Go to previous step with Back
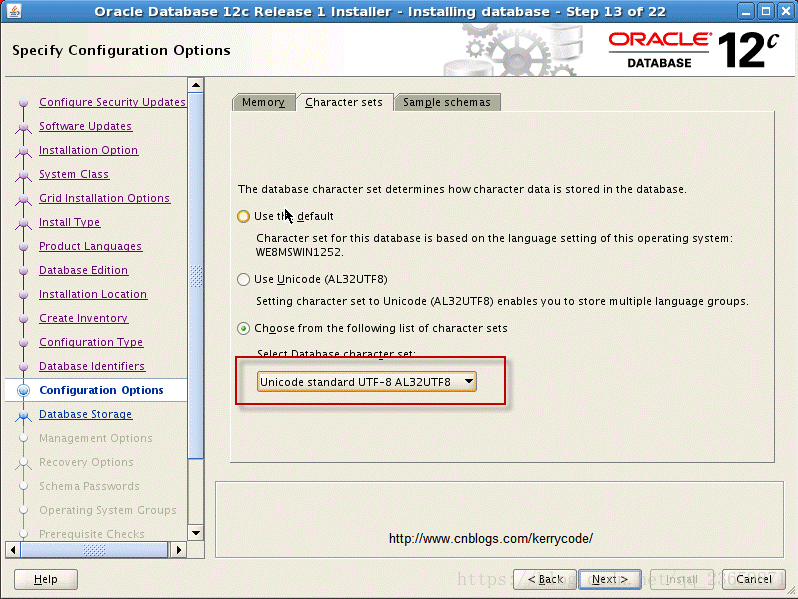Viewport: 798px width, 599px height. [545, 579]
